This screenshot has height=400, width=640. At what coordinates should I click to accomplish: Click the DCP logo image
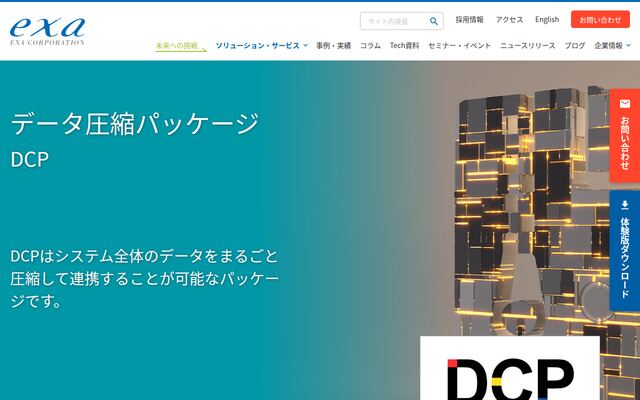click(510, 368)
